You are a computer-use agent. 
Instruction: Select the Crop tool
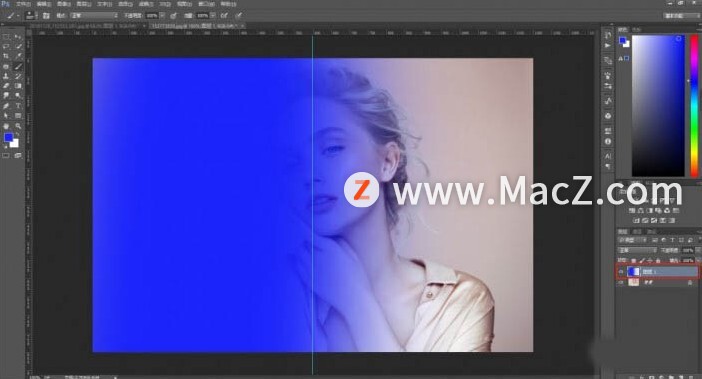tap(6, 56)
